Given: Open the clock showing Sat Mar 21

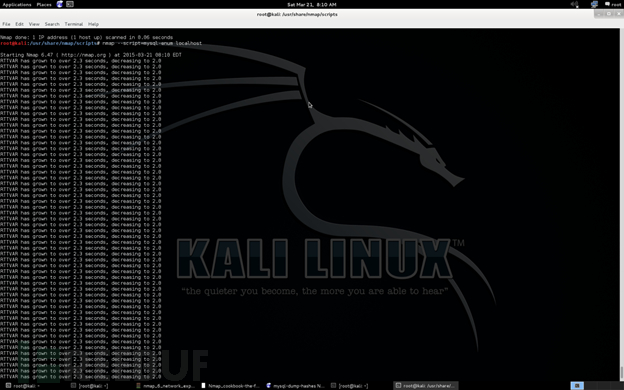Looking at the screenshot, I should point(312,5).
